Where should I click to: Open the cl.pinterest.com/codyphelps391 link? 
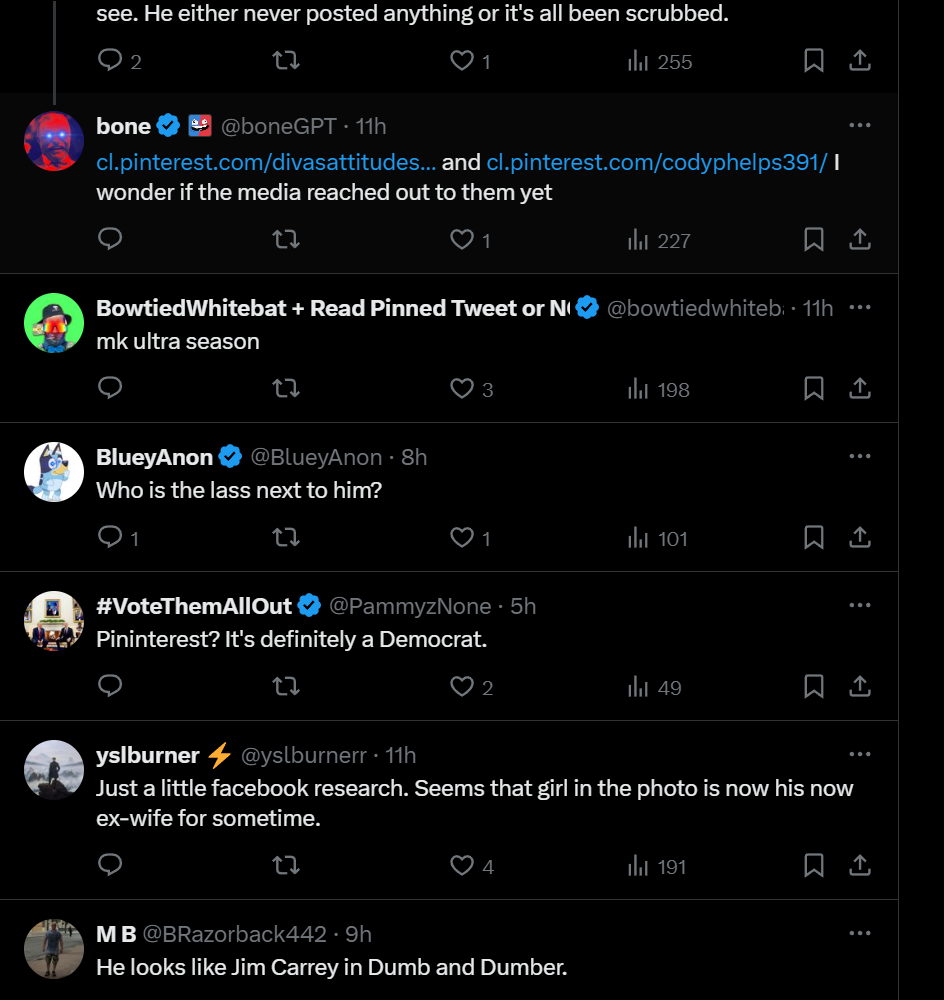coord(657,162)
